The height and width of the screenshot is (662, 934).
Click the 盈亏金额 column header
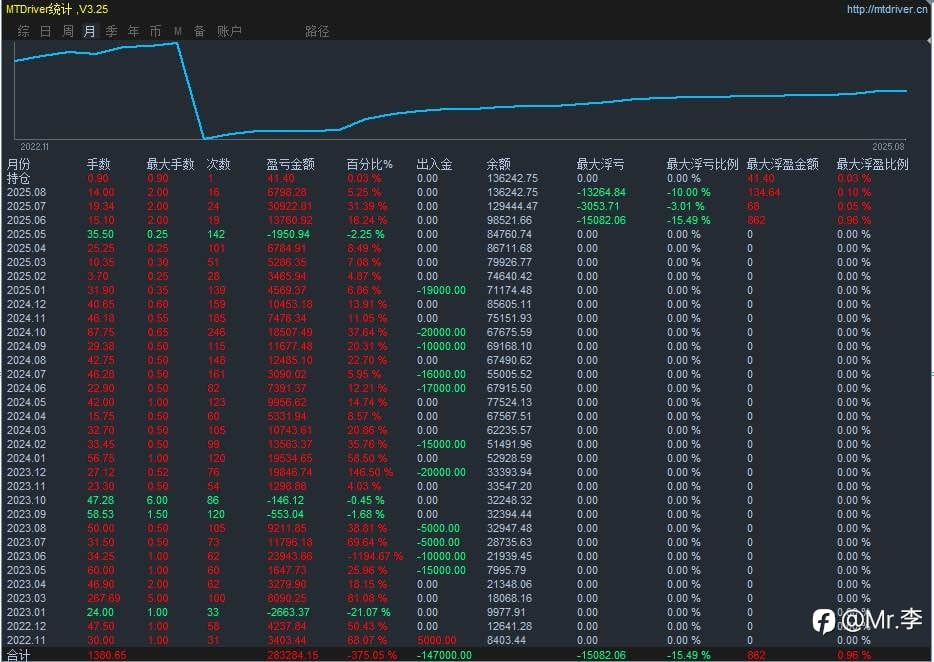(290, 164)
